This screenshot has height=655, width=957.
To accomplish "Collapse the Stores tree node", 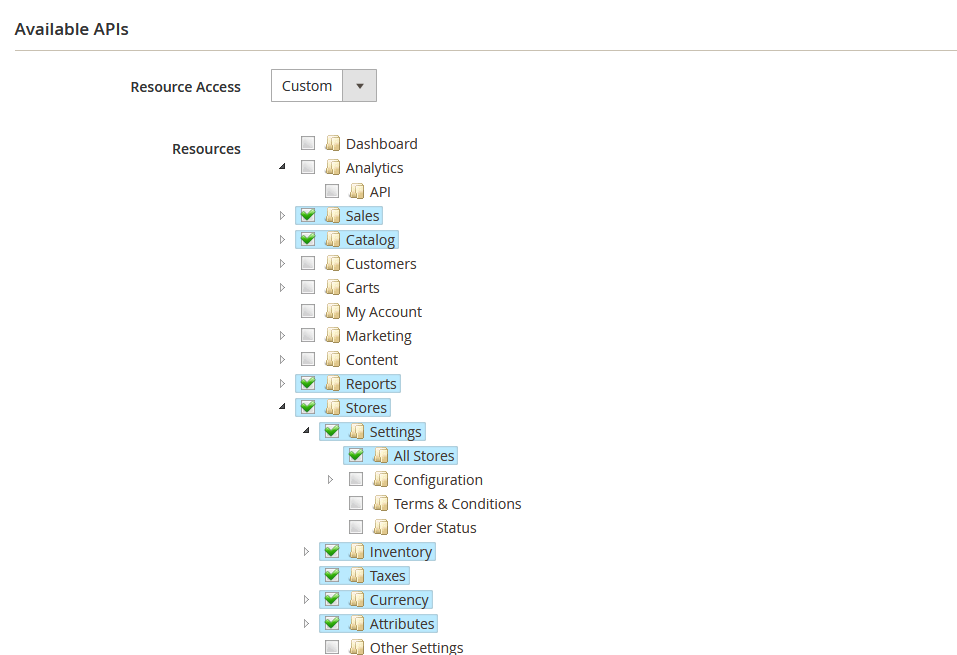I will 282,407.
